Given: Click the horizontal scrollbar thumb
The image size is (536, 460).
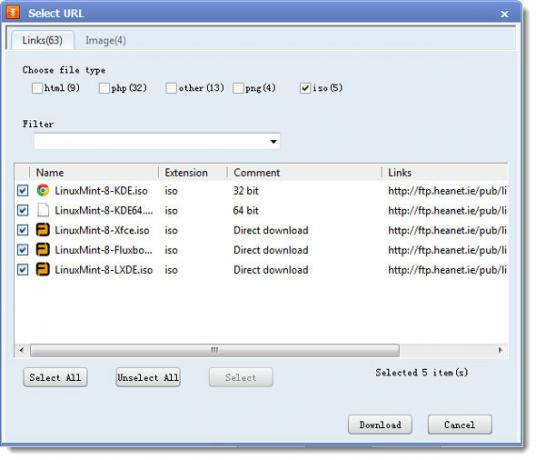Looking at the screenshot, I should tap(215, 350).
